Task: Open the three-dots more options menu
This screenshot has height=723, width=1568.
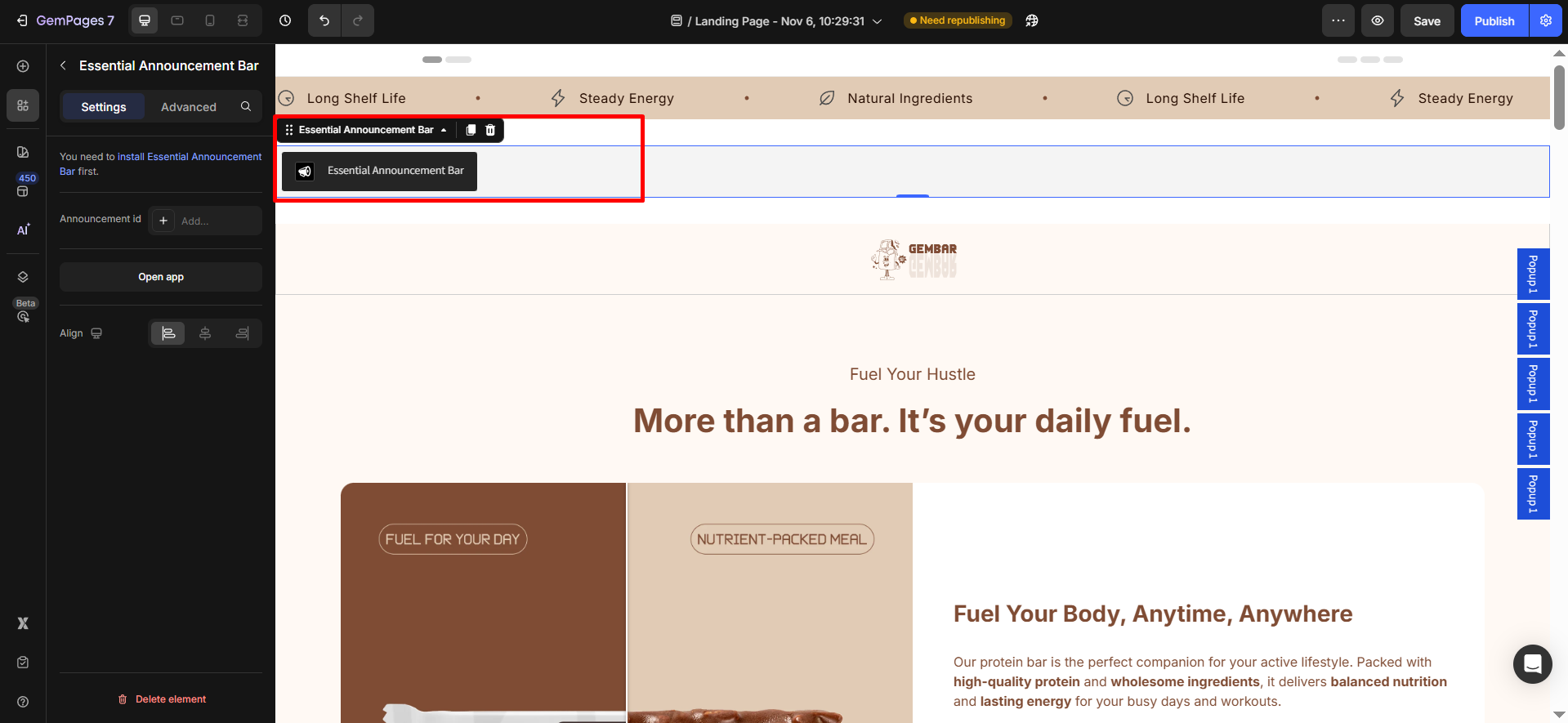Action: pos(1338,20)
